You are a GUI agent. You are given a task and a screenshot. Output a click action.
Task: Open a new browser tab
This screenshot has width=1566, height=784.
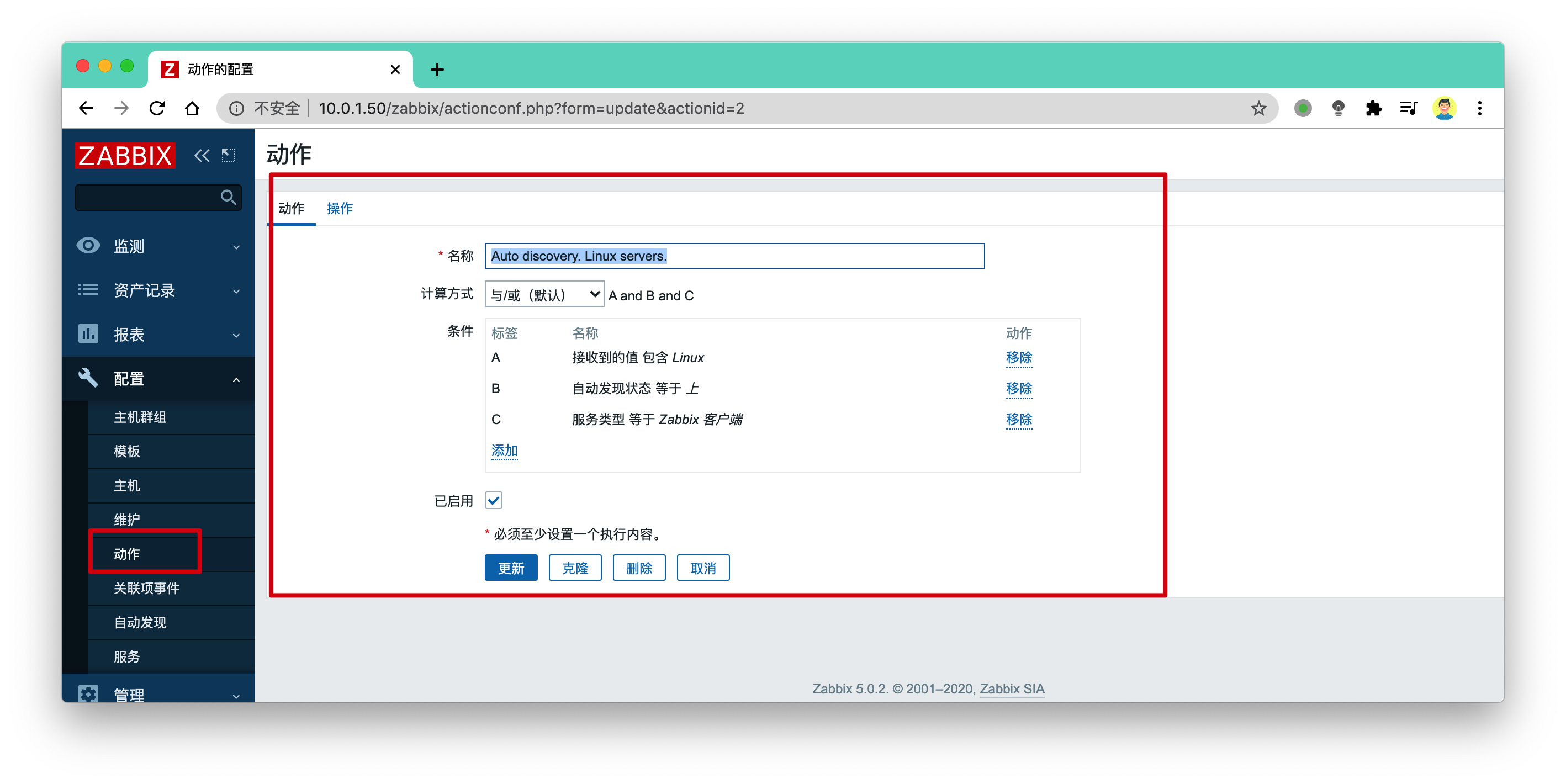(x=437, y=69)
